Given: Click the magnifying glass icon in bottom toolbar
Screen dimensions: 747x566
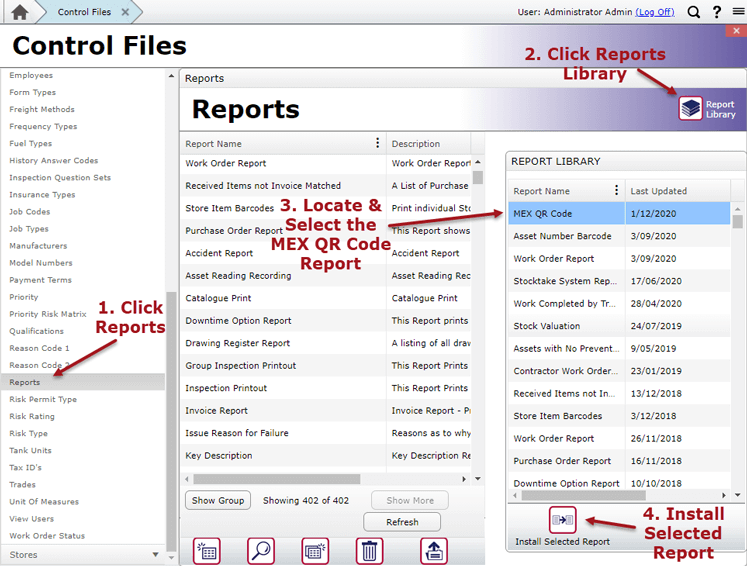Looking at the screenshot, I should click(x=261, y=551).
